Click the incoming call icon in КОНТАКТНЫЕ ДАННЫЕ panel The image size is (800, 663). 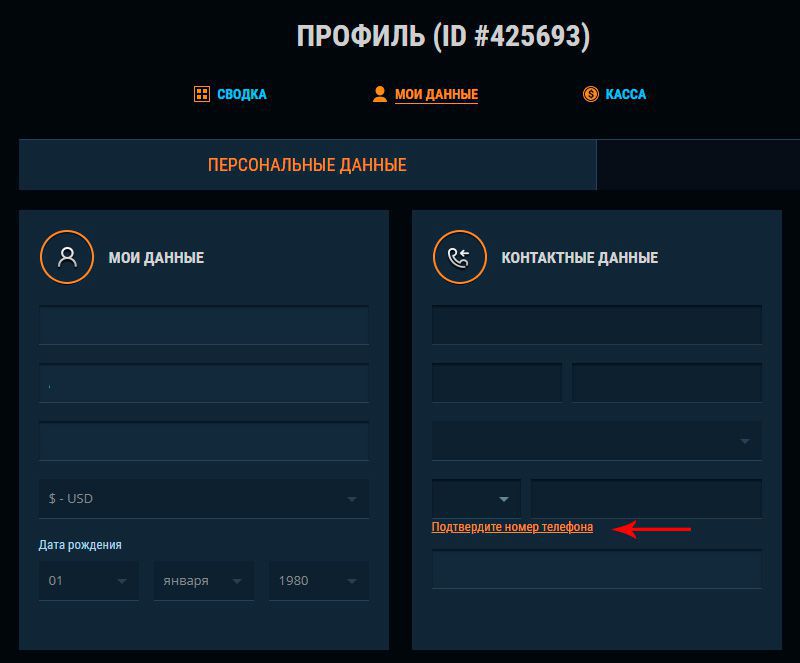(x=458, y=257)
